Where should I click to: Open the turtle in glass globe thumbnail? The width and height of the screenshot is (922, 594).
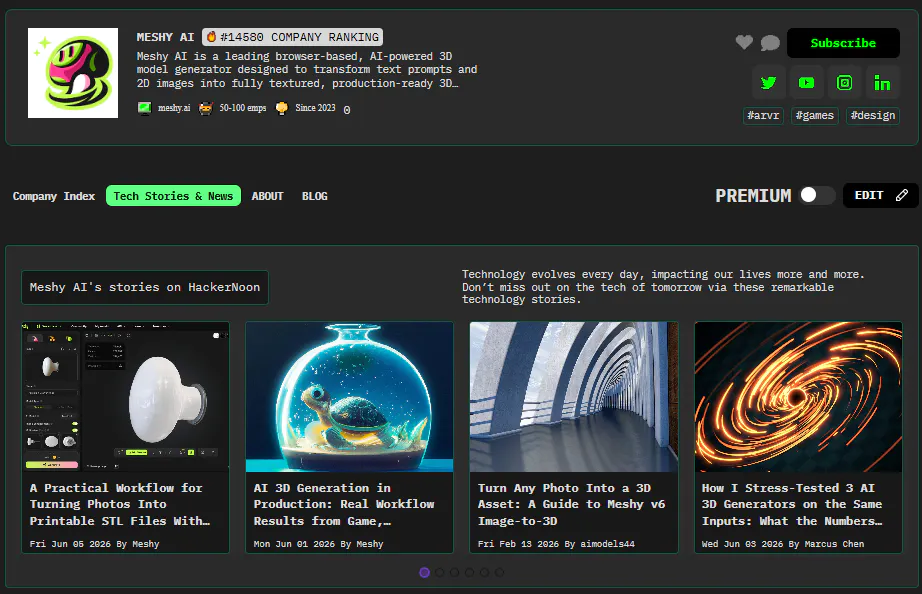click(x=349, y=396)
